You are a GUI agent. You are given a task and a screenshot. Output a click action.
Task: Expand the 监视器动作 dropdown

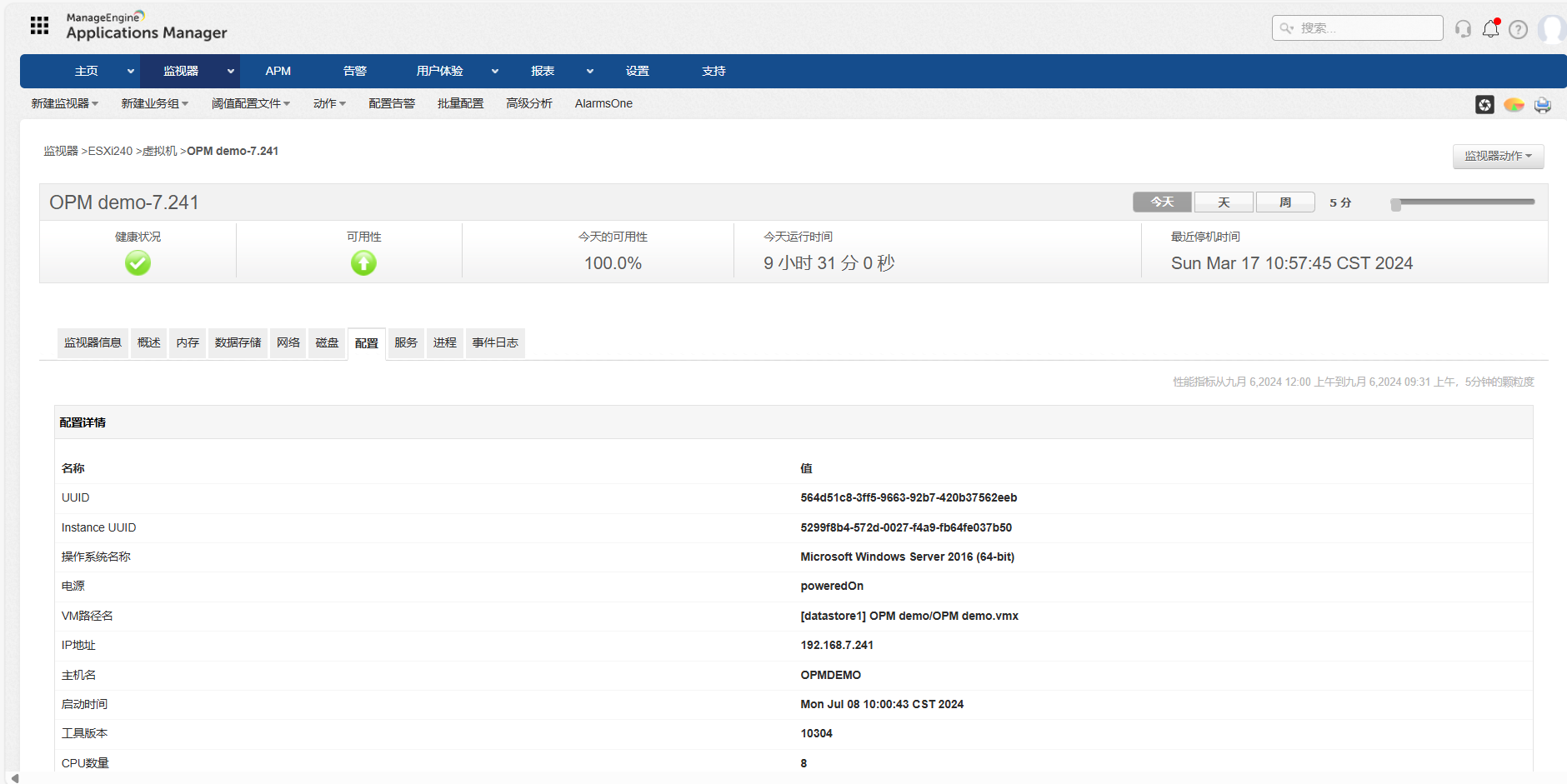(x=1498, y=157)
